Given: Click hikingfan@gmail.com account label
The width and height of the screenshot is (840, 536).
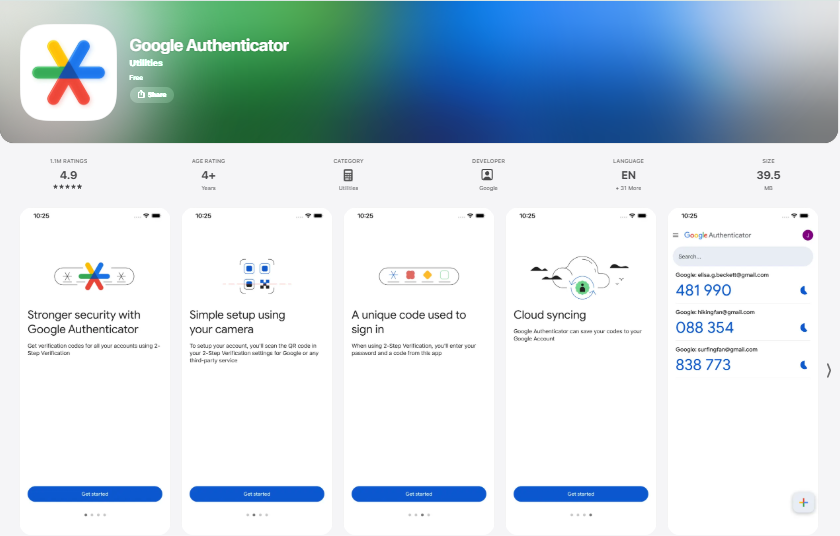Looking at the screenshot, I should [x=715, y=312].
